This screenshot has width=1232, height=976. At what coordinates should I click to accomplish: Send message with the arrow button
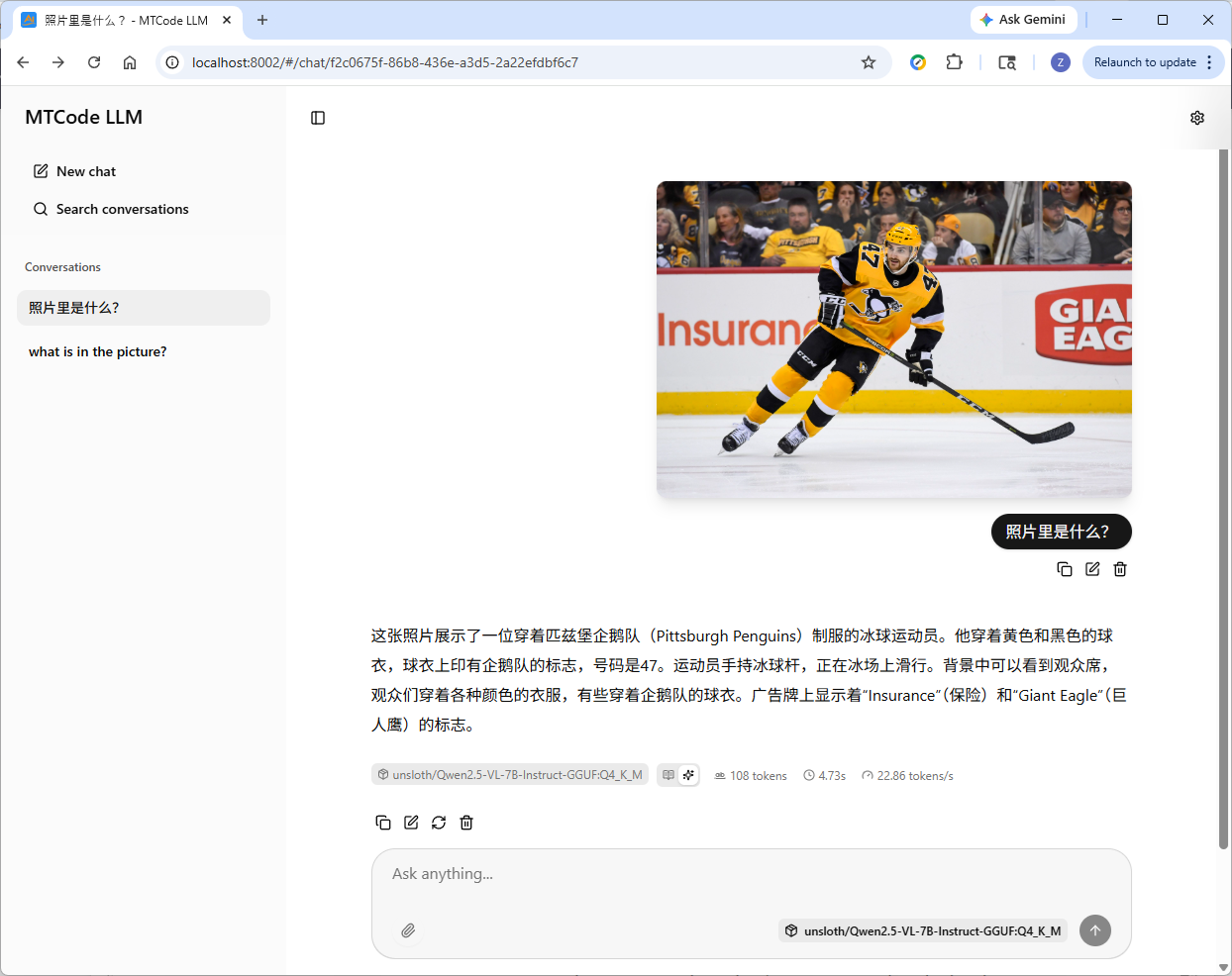coord(1095,930)
